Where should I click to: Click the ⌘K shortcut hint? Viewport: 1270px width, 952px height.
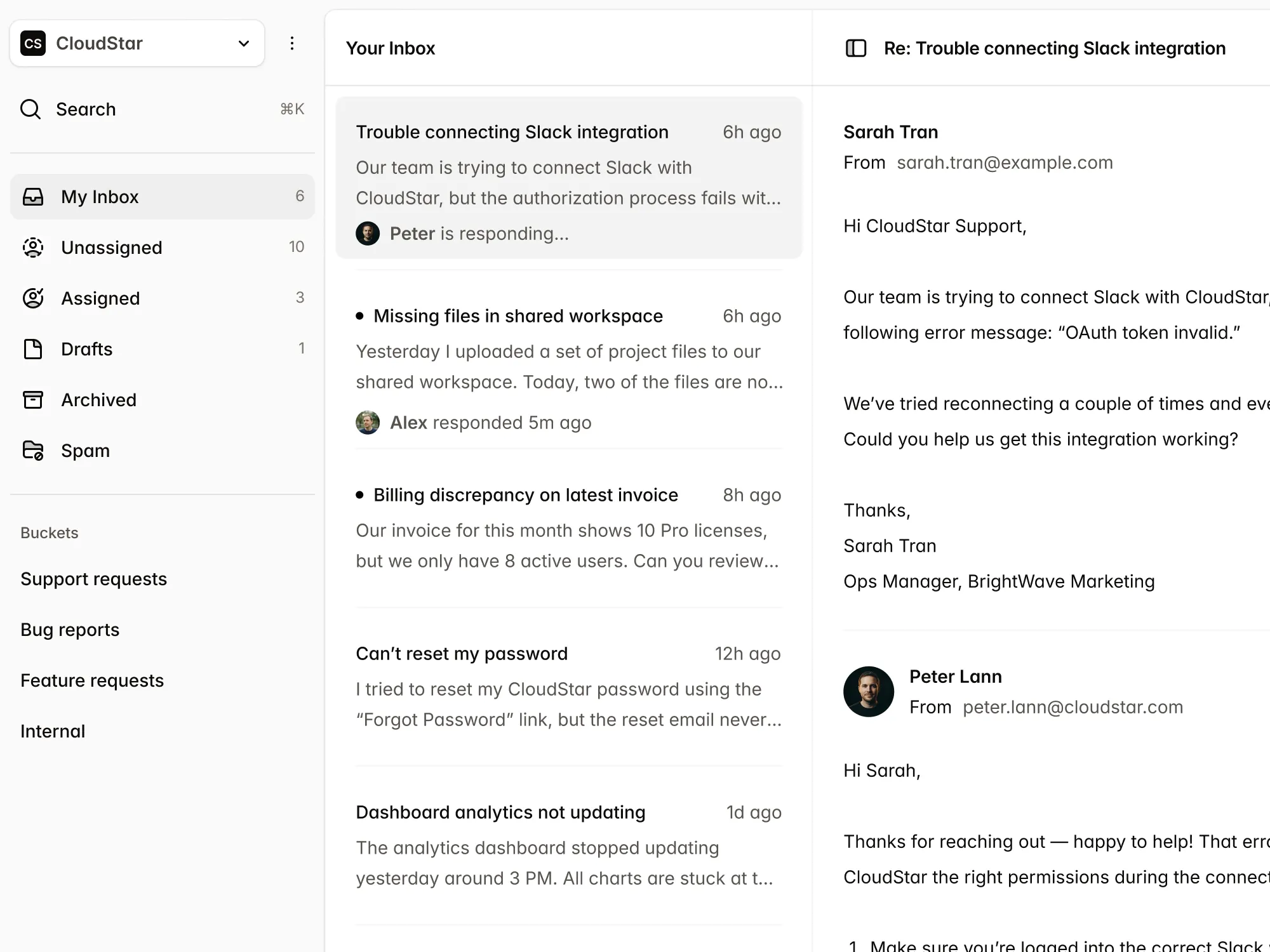click(292, 109)
